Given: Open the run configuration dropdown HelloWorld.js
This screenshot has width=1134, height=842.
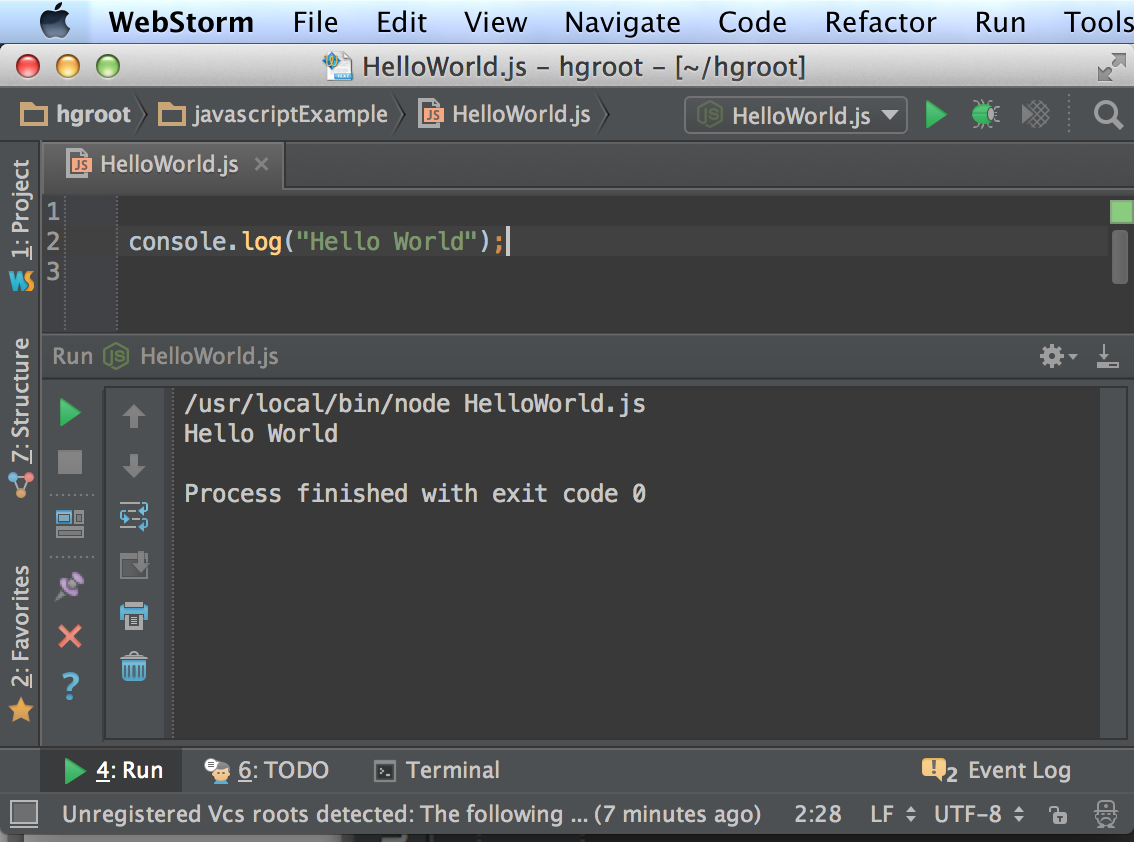Looking at the screenshot, I should 796,115.
